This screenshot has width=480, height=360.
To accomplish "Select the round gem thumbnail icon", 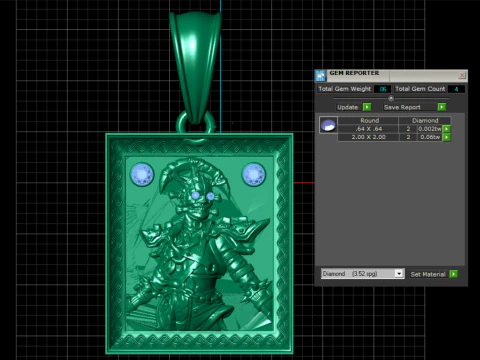I will tap(328, 125).
